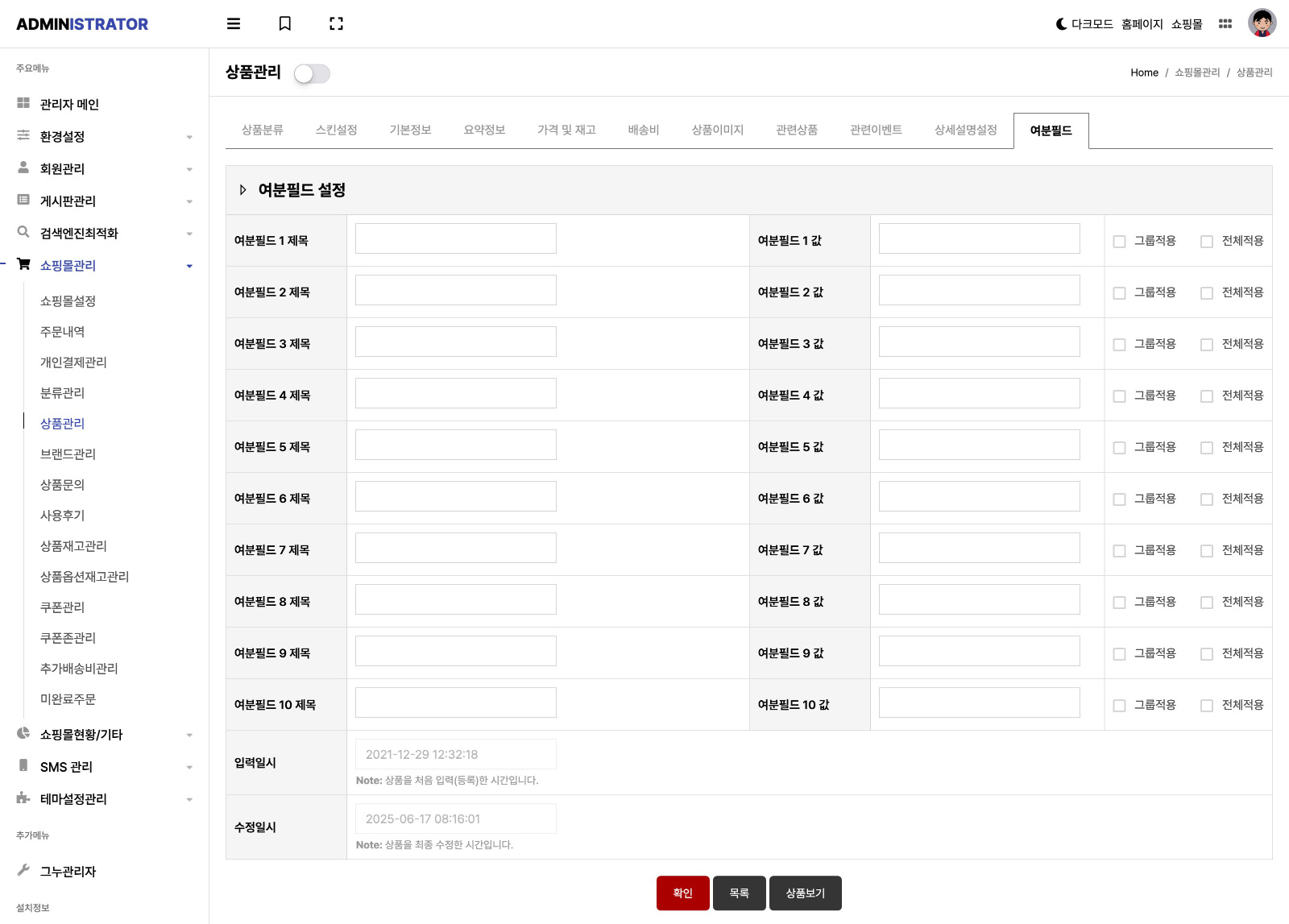This screenshot has width=1289, height=924.
Task: Collapse the 여분필드 설정 section triangle
Action: pos(242,190)
